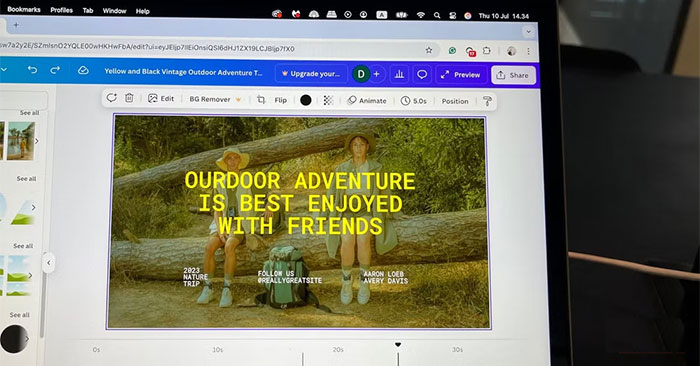Open the Tab menu

tap(88, 10)
